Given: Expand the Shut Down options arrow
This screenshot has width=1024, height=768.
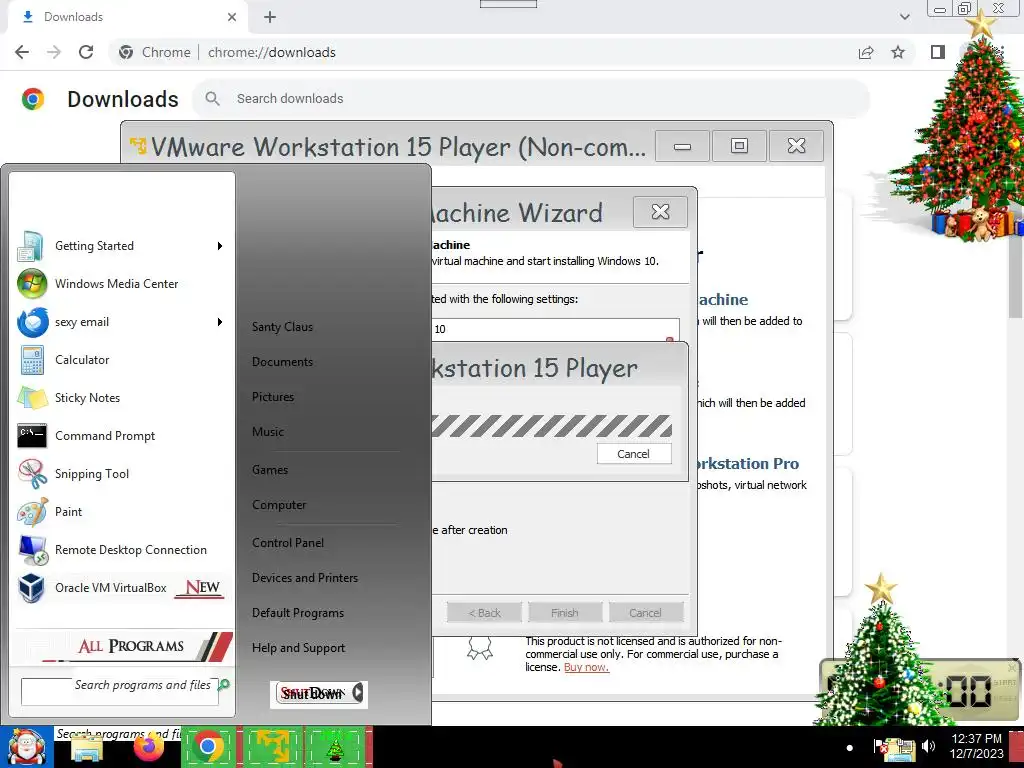Looking at the screenshot, I should click(358, 693).
